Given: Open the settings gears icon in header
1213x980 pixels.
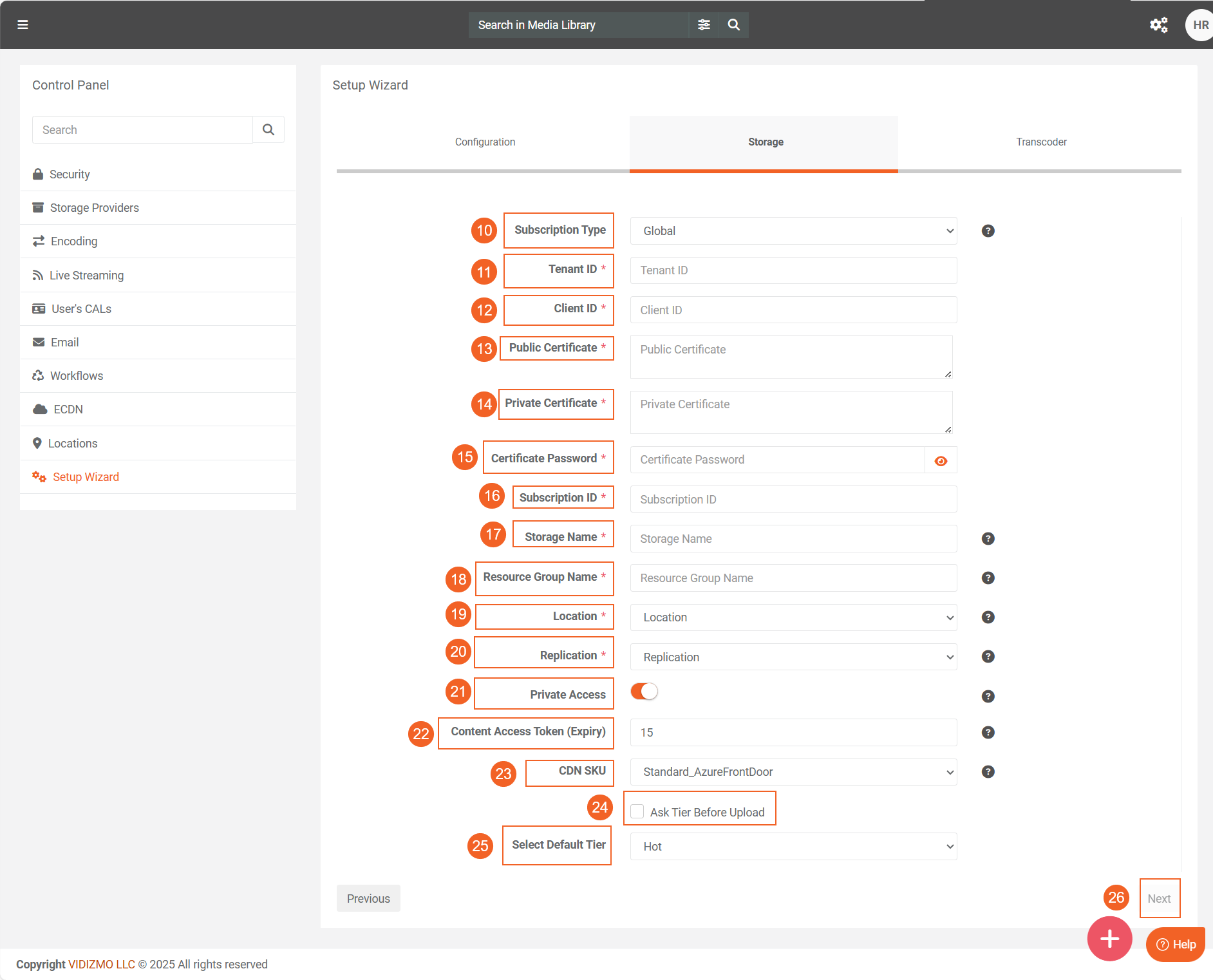Looking at the screenshot, I should click(x=1158, y=24).
